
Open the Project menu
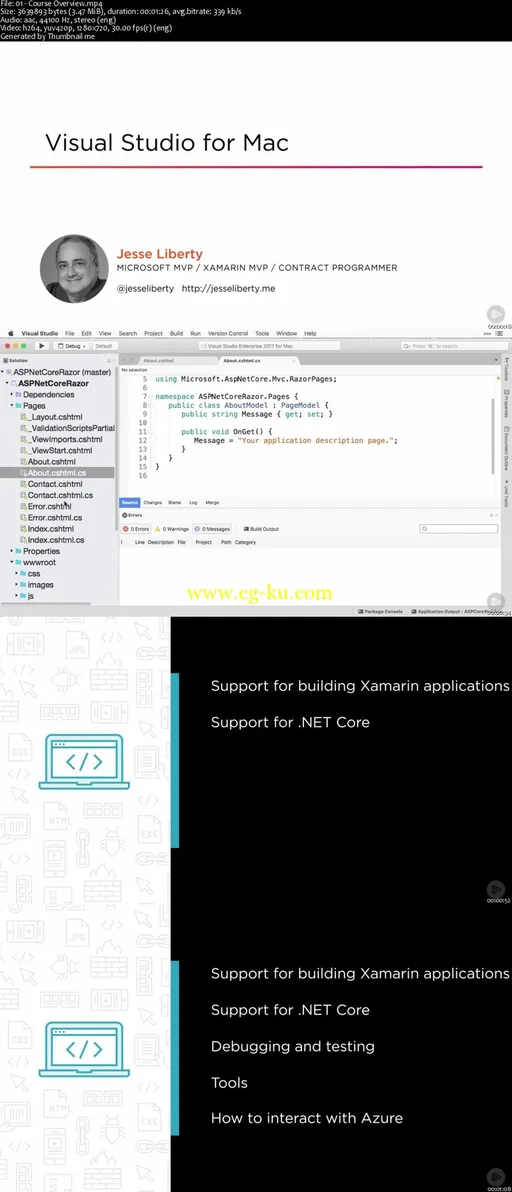(x=153, y=333)
